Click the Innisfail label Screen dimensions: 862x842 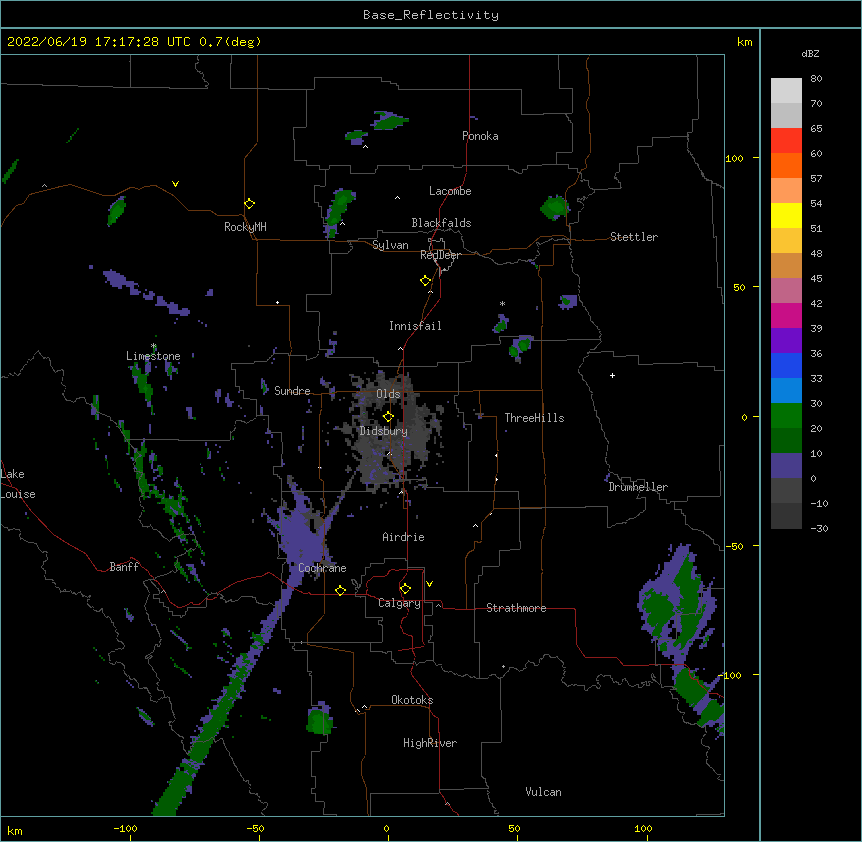(415, 326)
